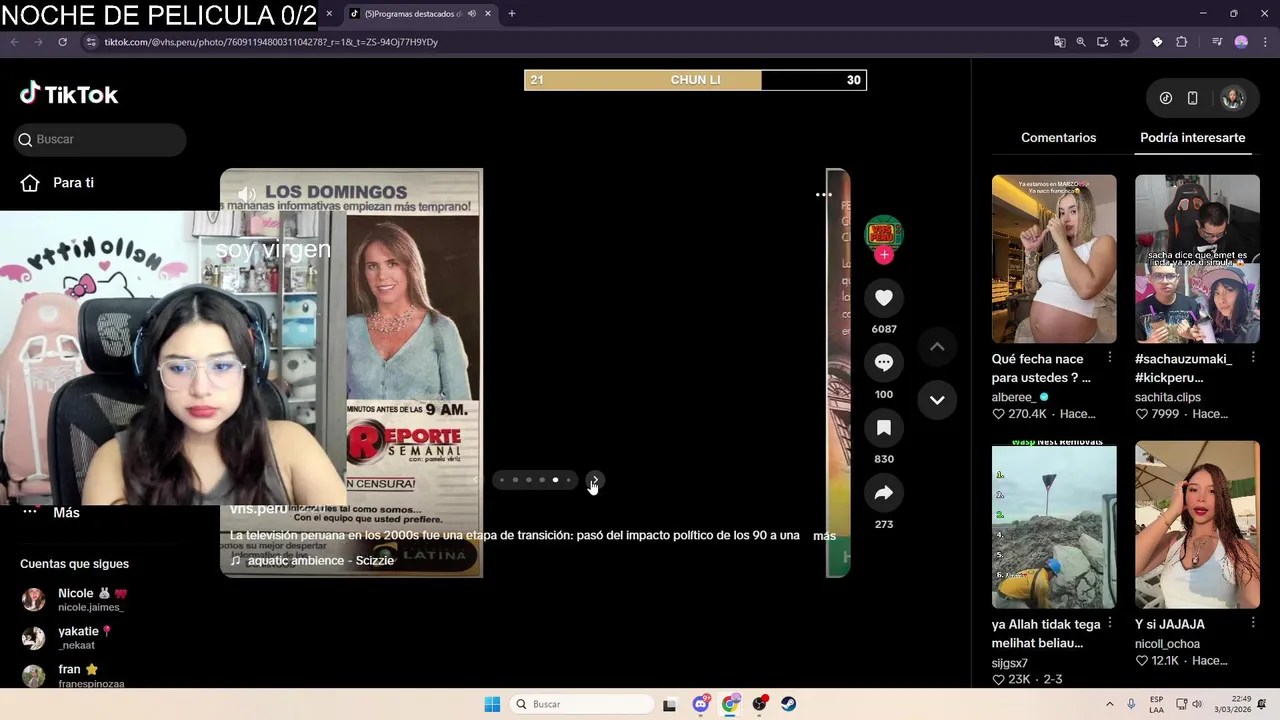The height and width of the screenshot is (720, 1280).
Task: Switch to the Comentarios tab
Action: (x=1058, y=138)
